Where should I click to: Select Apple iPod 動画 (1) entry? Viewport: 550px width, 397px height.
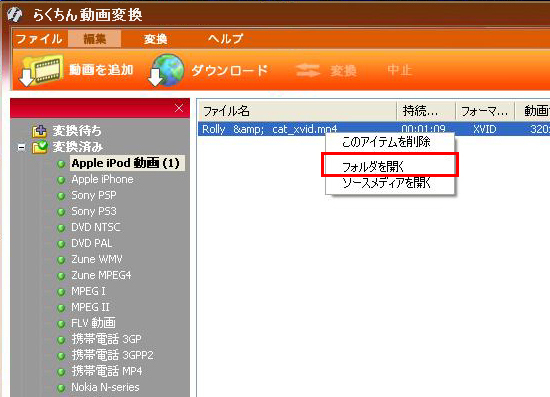tap(126, 163)
